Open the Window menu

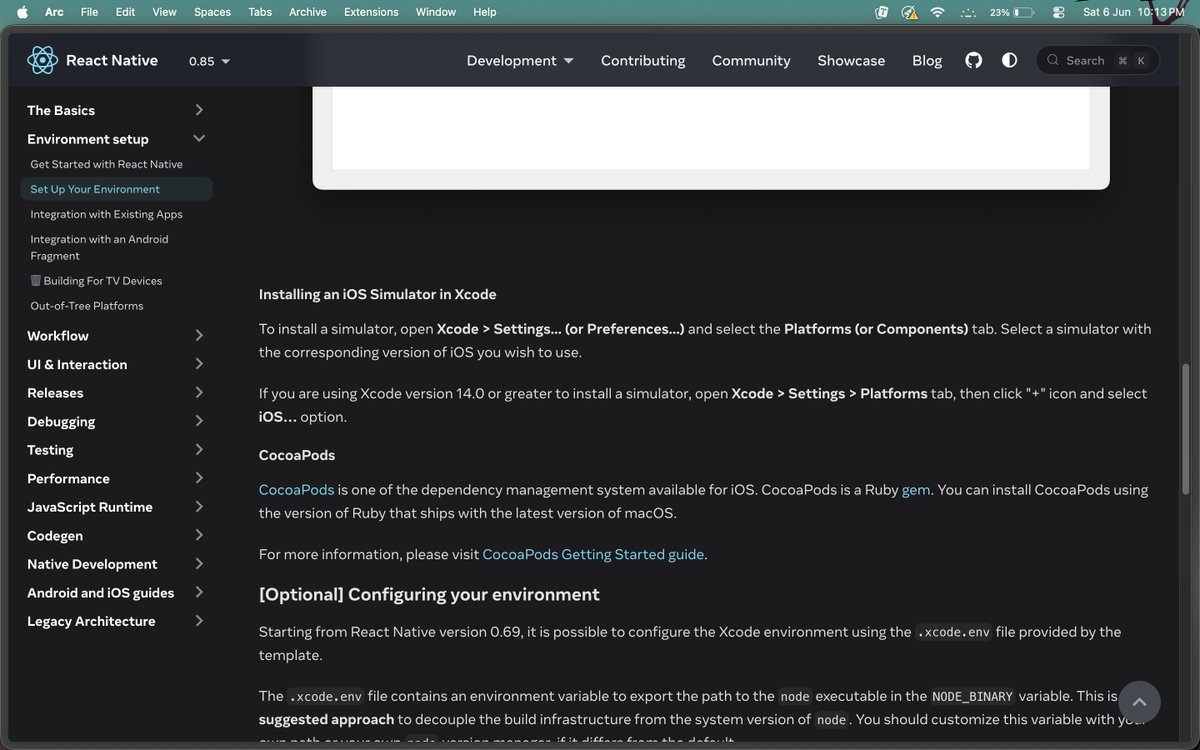[x=435, y=12]
